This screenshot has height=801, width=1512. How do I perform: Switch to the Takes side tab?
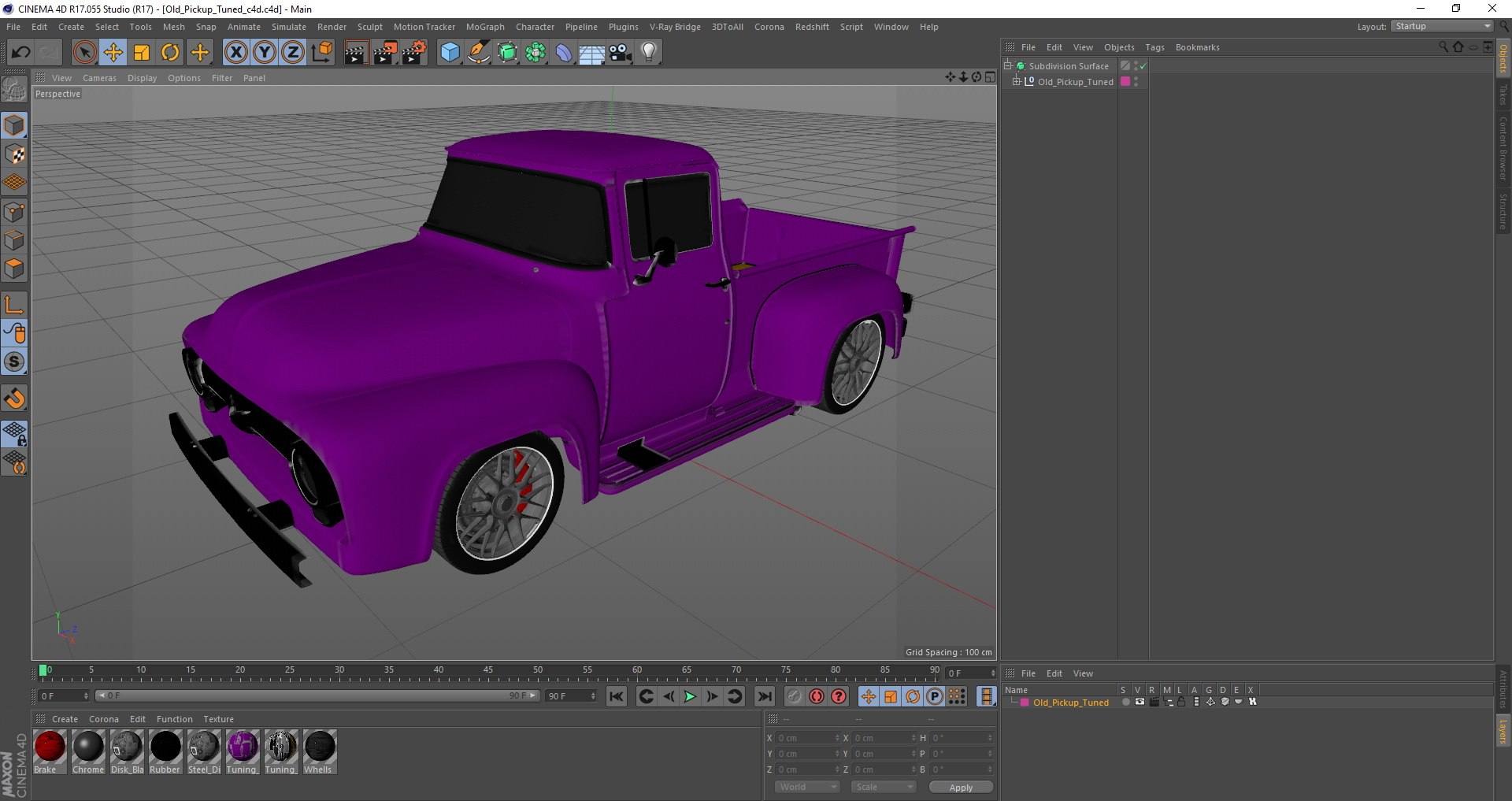tap(1503, 95)
